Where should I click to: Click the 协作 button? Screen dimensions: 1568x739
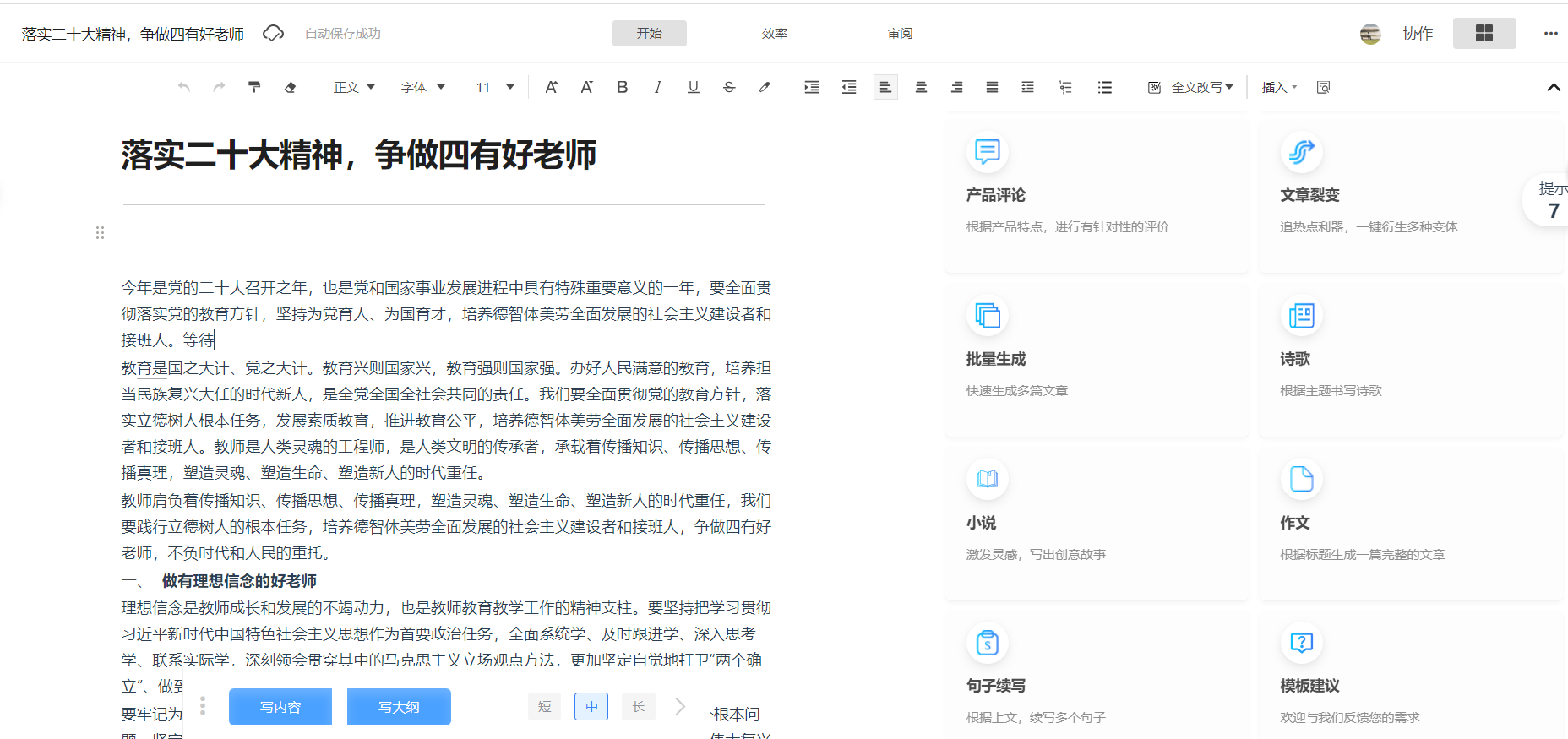click(1418, 33)
